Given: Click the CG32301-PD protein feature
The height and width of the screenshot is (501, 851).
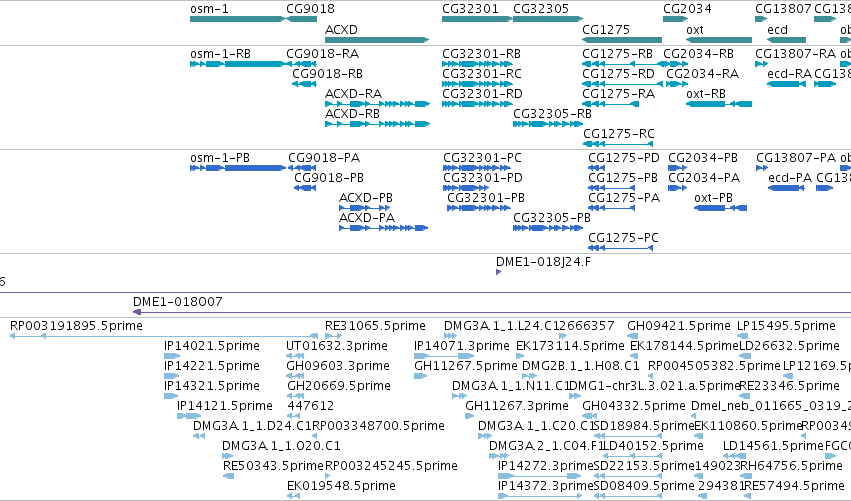Looking at the screenshot, I should pyautogui.click(x=466, y=188).
